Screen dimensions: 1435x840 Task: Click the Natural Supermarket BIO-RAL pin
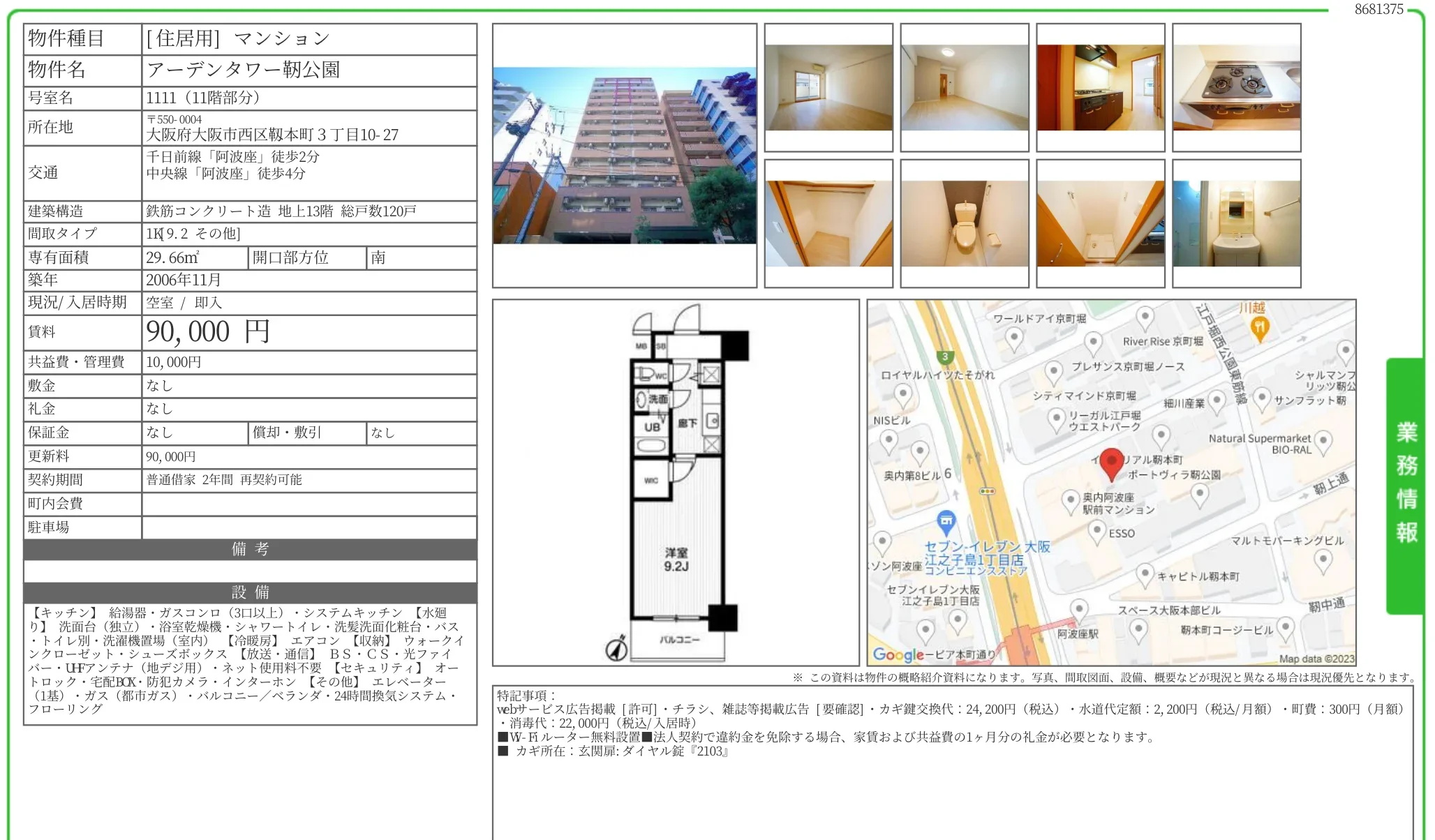click(x=1322, y=441)
